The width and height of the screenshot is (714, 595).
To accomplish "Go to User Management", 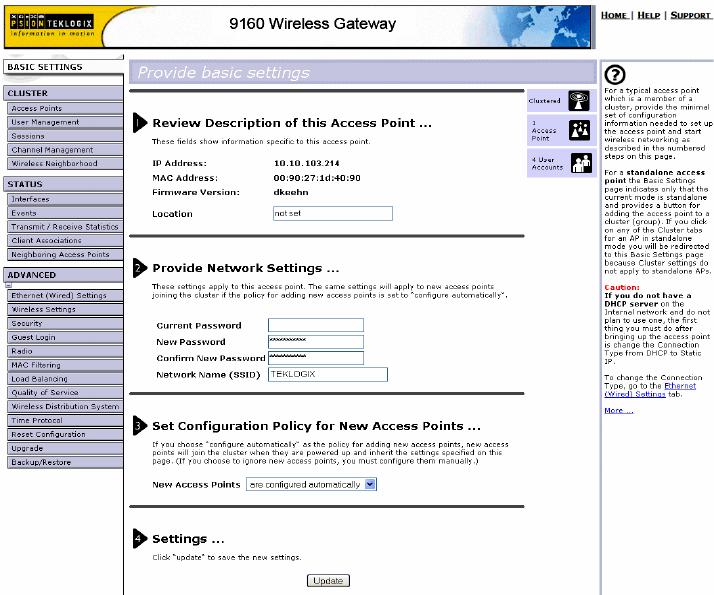I will pos(65,122).
